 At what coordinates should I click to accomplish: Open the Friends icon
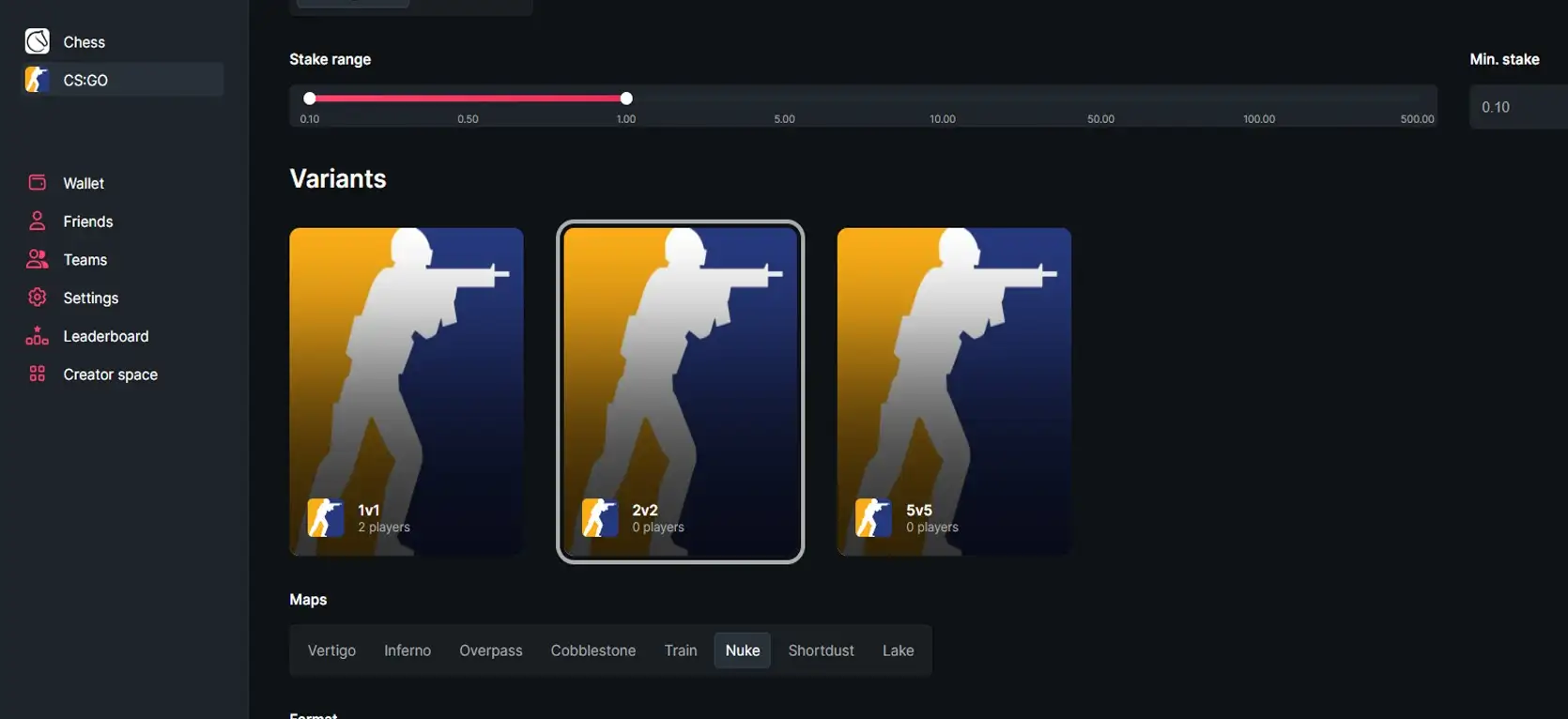click(38, 222)
